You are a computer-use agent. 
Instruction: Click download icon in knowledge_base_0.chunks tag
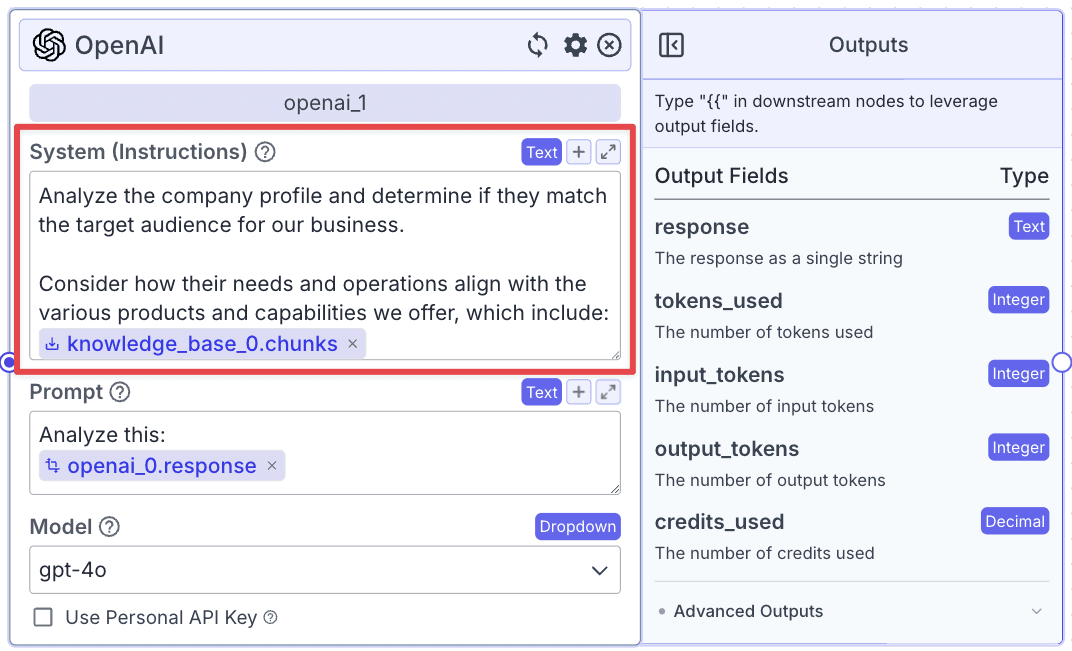coord(52,344)
